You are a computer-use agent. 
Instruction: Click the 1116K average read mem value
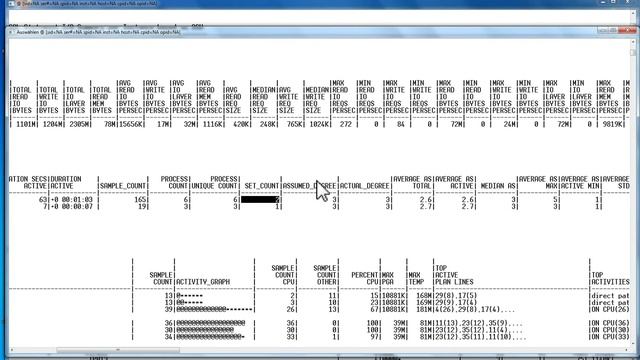(212, 124)
